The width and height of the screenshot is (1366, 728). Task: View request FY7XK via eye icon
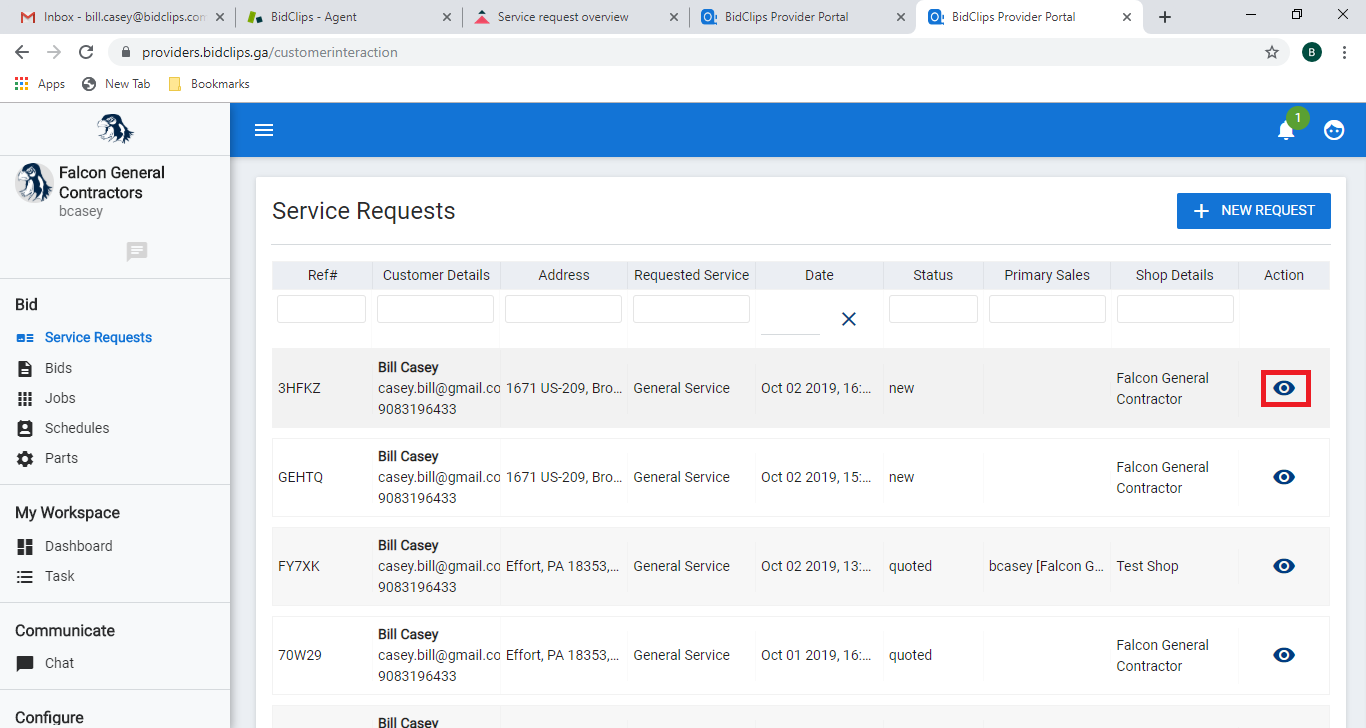[x=1284, y=566]
